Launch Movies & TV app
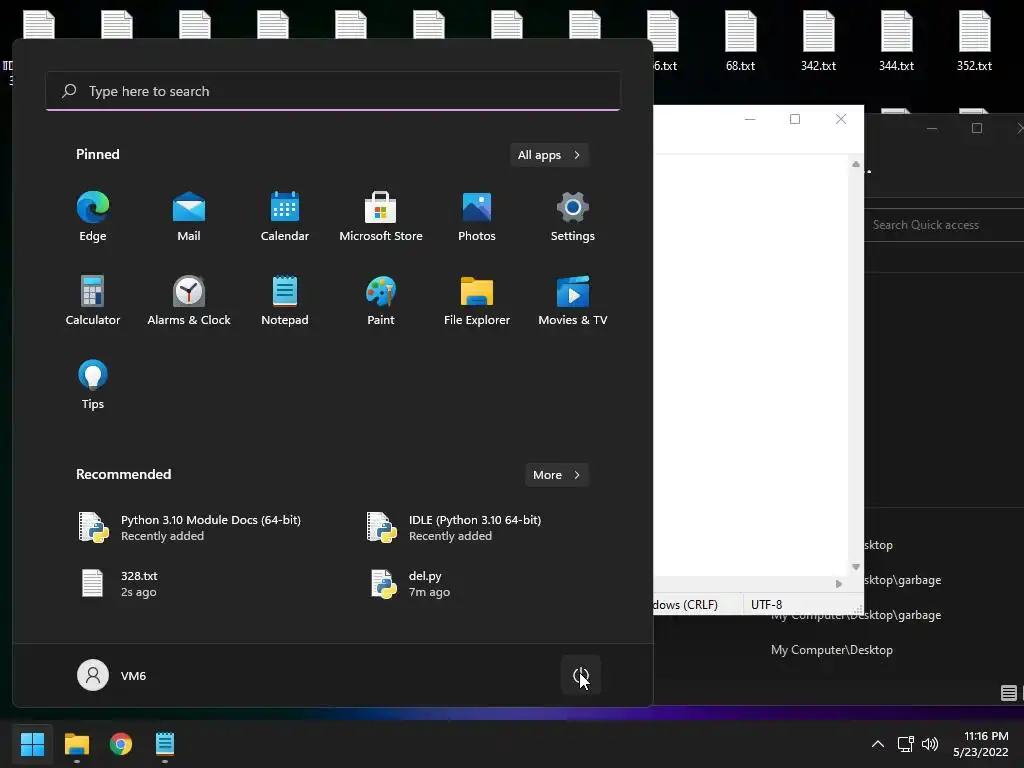This screenshot has height=768, width=1024. click(573, 300)
